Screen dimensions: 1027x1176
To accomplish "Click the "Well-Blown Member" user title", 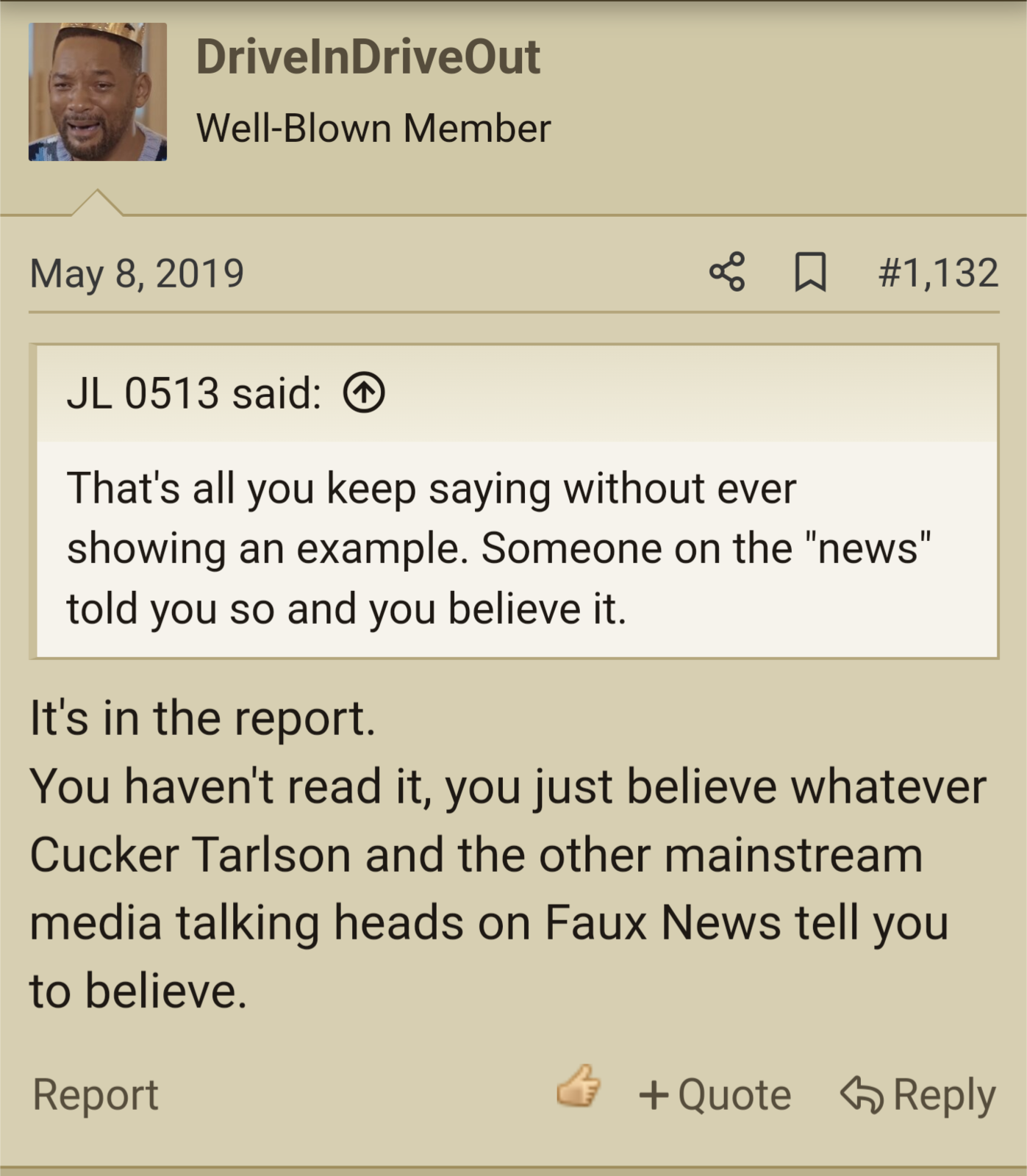I will [x=373, y=128].
